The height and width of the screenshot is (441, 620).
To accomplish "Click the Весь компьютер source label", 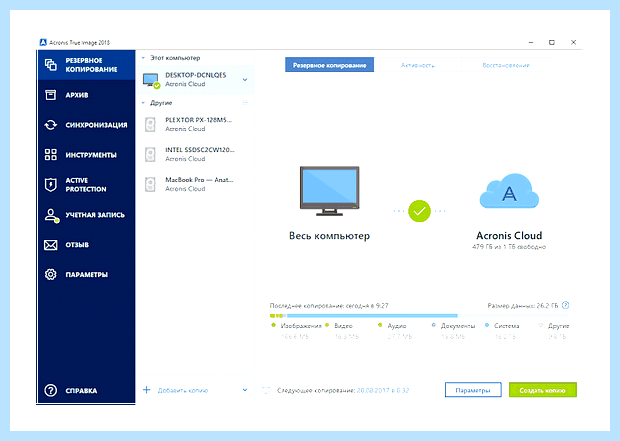I will 329,236.
